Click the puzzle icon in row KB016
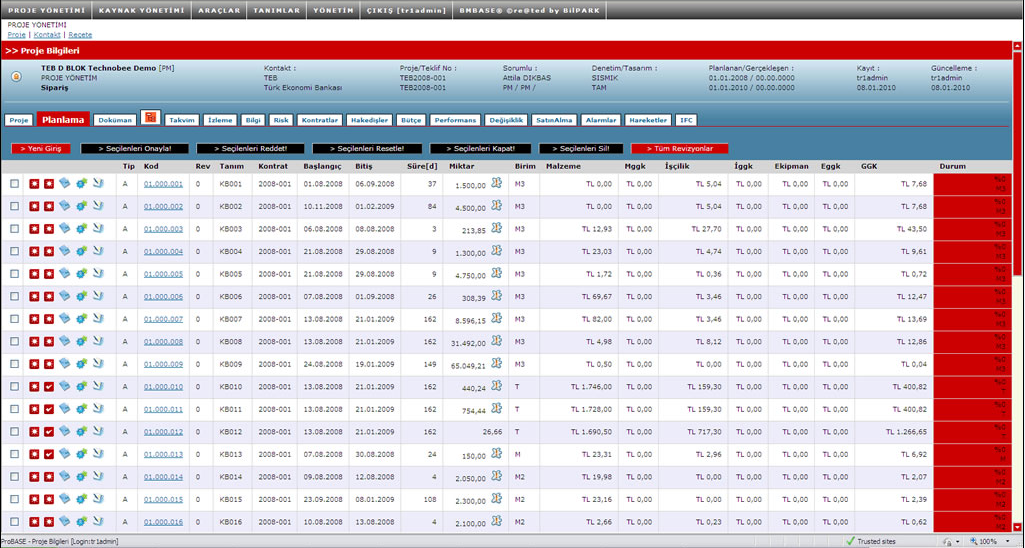This screenshot has height=548, width=1025. [x=497, y=522]
